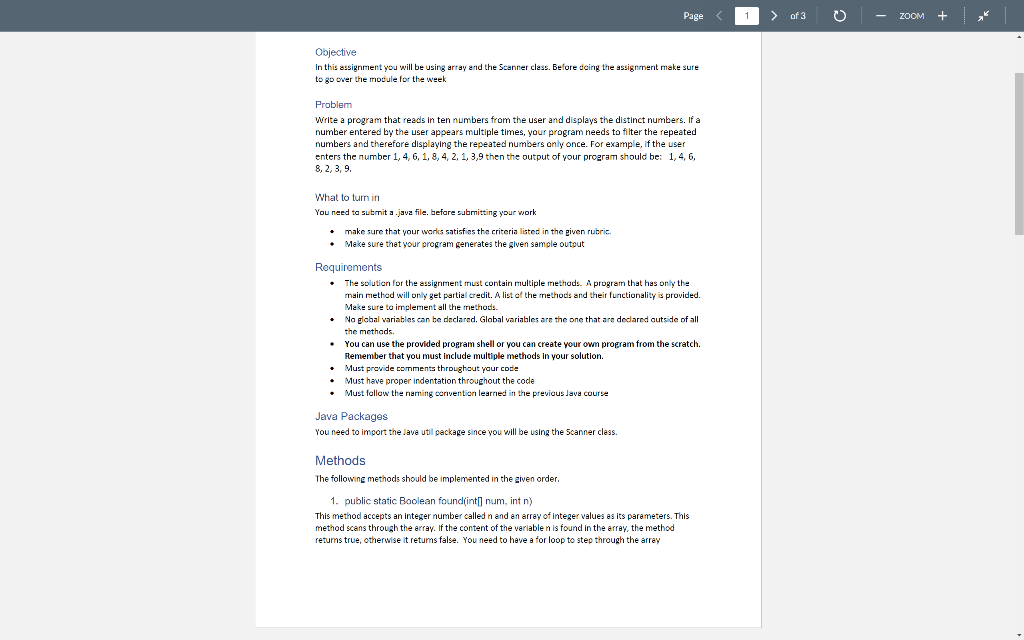Image resolution: width=1024 pixels, height=640 pixels.
Task: Click the vertical scrollbar thumb
Action: click(x=1019, y=153)
